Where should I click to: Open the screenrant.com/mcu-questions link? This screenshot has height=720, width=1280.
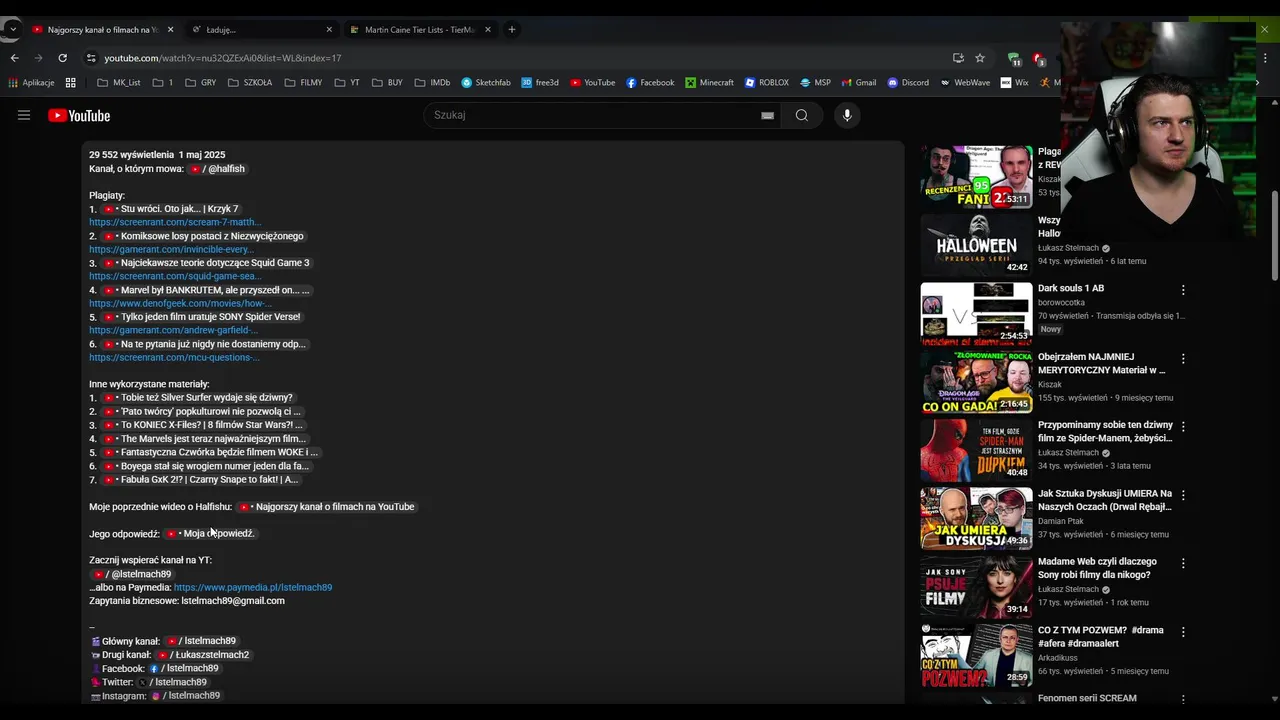[174, 357]
